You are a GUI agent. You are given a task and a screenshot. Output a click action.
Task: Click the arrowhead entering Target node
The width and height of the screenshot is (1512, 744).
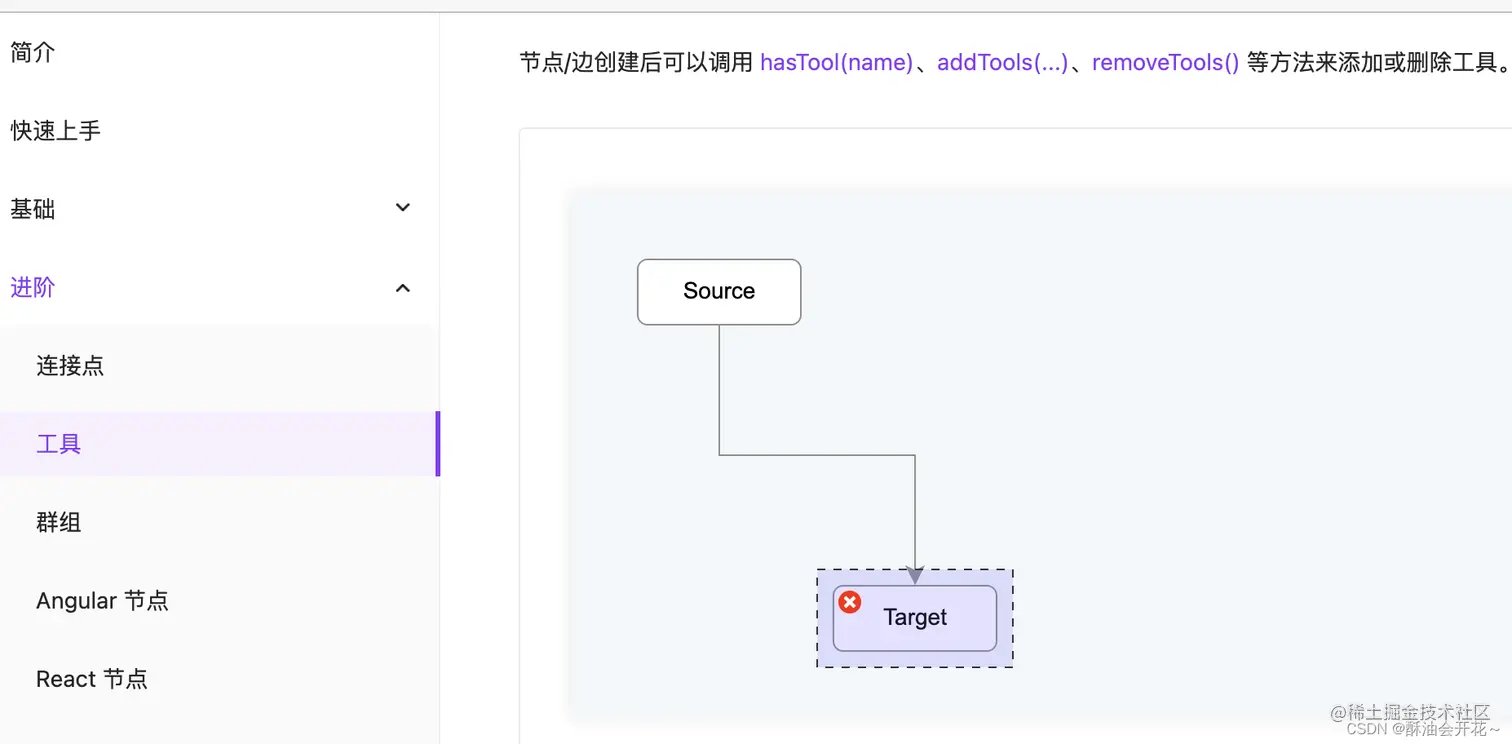click(x=914, y=575)
